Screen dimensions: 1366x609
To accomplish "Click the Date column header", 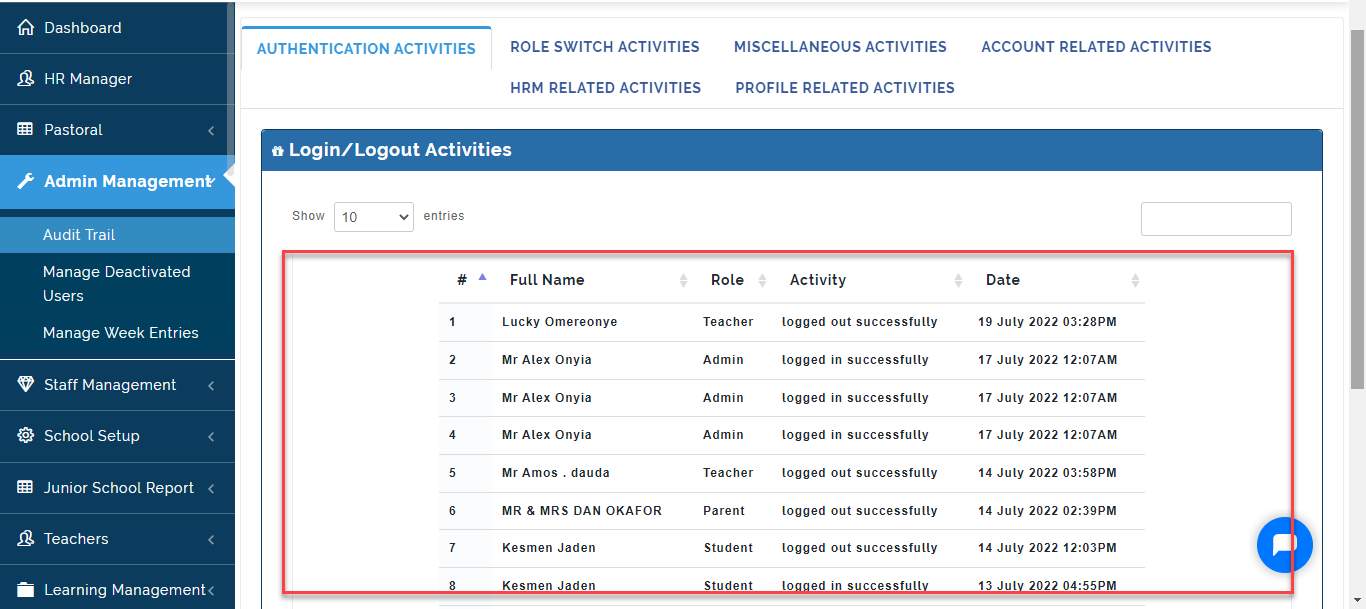I will [x=1003, y=280].
